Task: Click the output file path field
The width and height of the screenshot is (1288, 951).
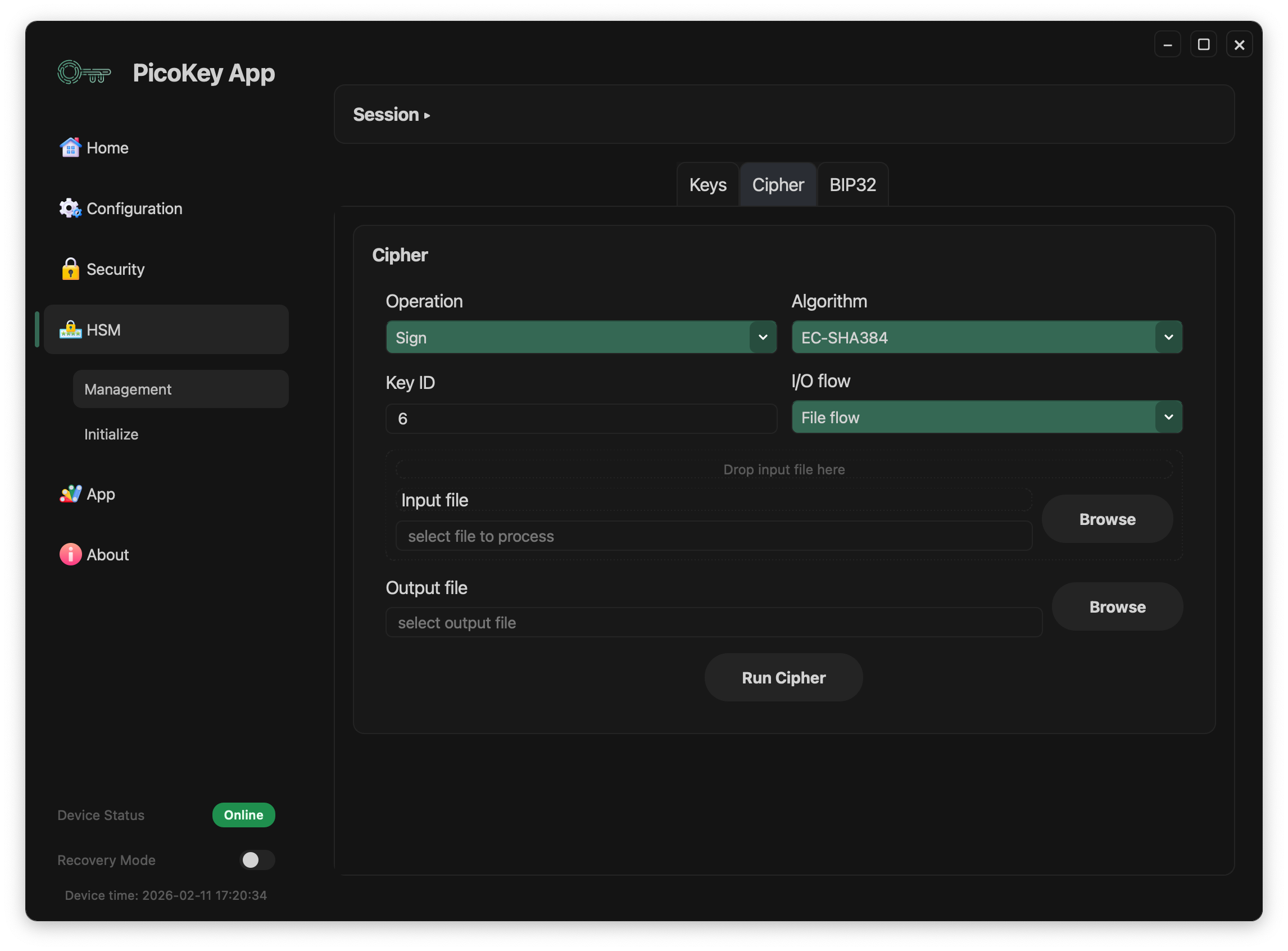Action: [x=713, y=623]
